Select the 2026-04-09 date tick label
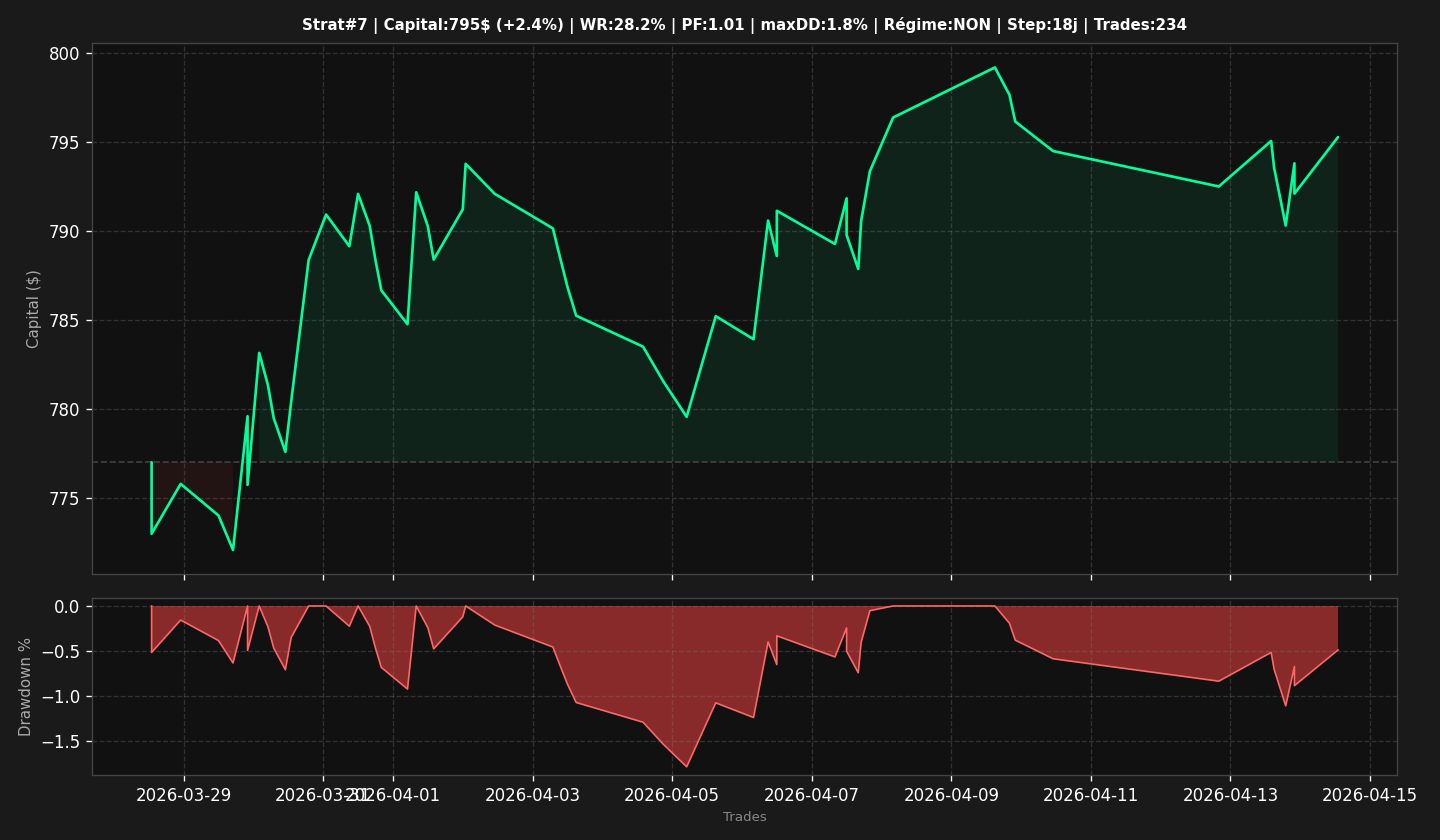 [951, 795]
